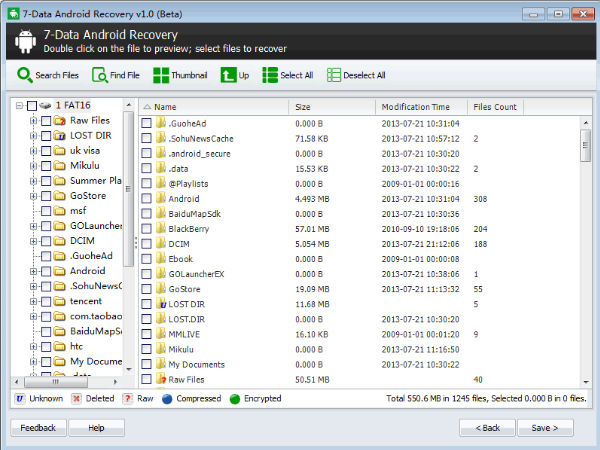Tick checkbox for @Playlists folder
Image resolution: width=600 pixels, height=450 pixels.
[146, 184]
